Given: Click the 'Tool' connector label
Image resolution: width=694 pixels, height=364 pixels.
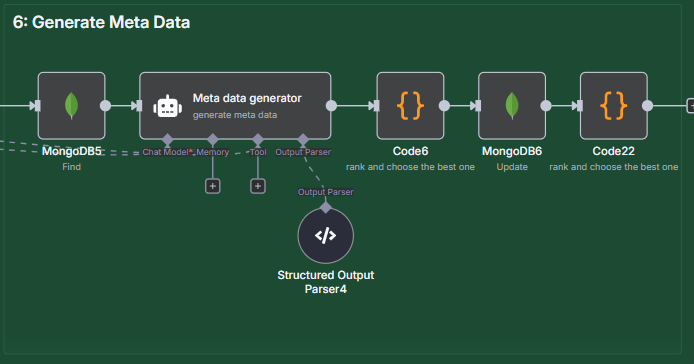Looking at the screenshot, I should click(x=258, y=152).
